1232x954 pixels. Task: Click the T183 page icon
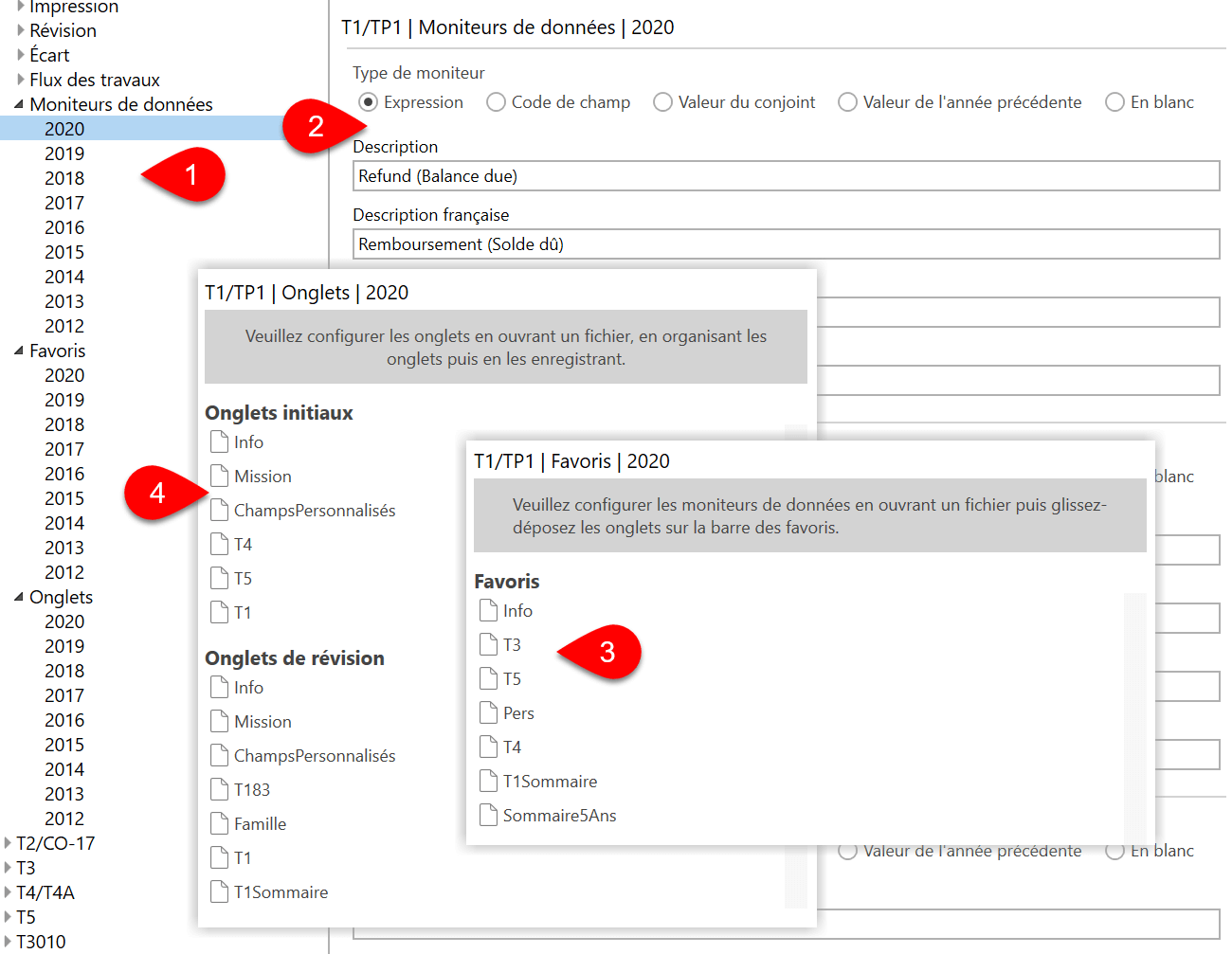coord(219,790)
